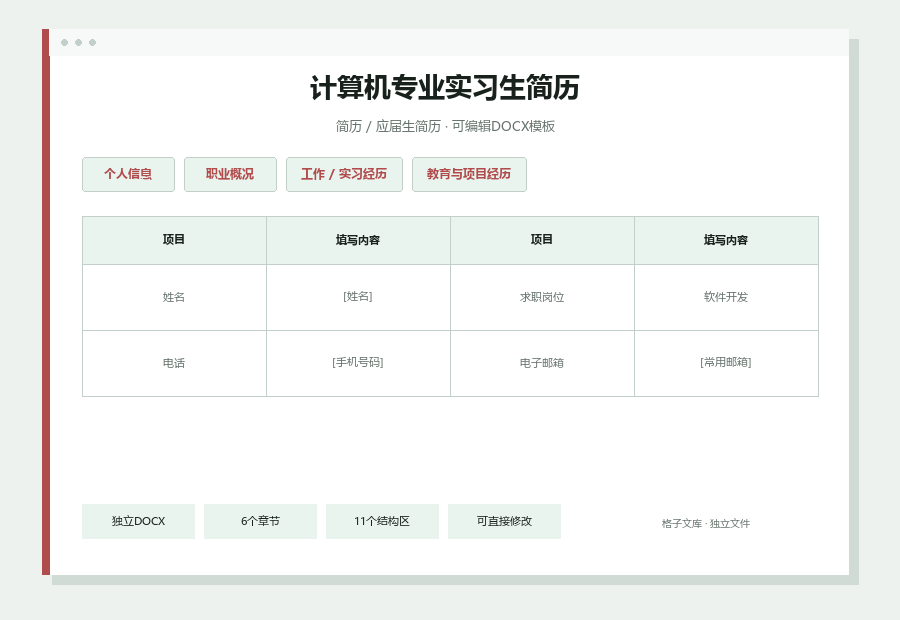Select the 姓名 table cell

point(174,297)
